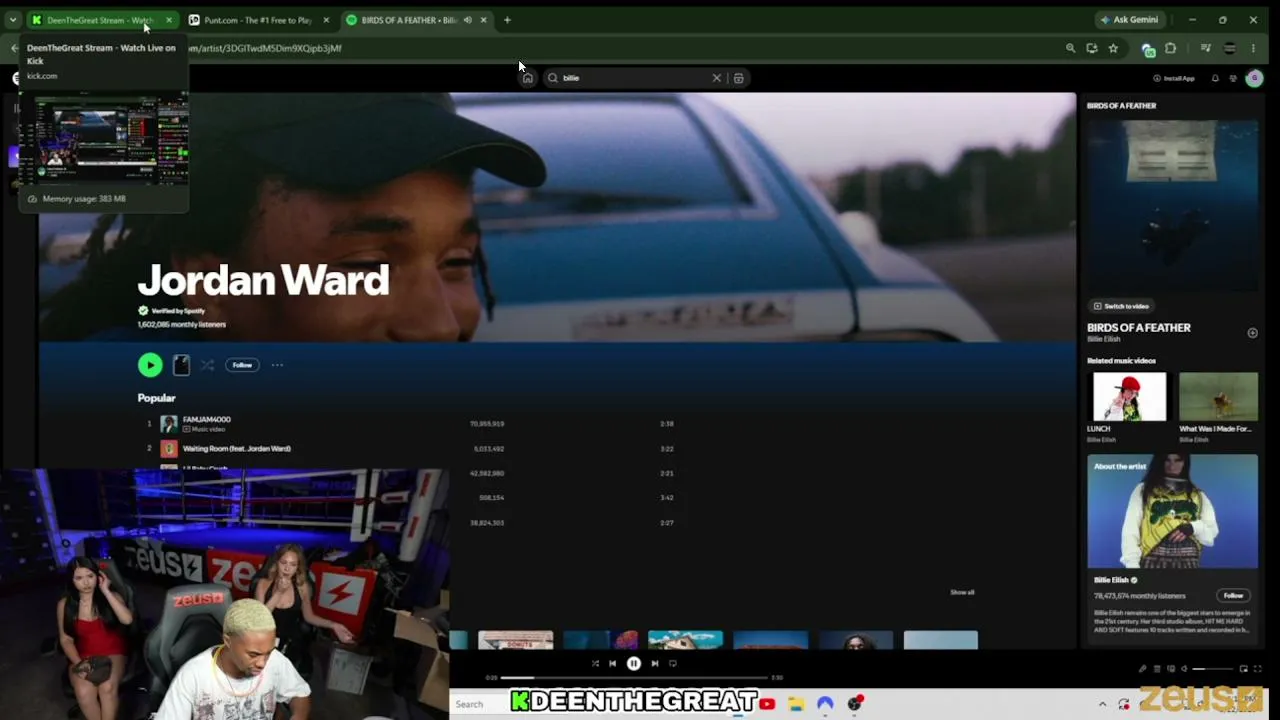Viewport: 1280px width, 720px height.
Task: Open the Chrome three-dot menu
Action: point(1253,48)
